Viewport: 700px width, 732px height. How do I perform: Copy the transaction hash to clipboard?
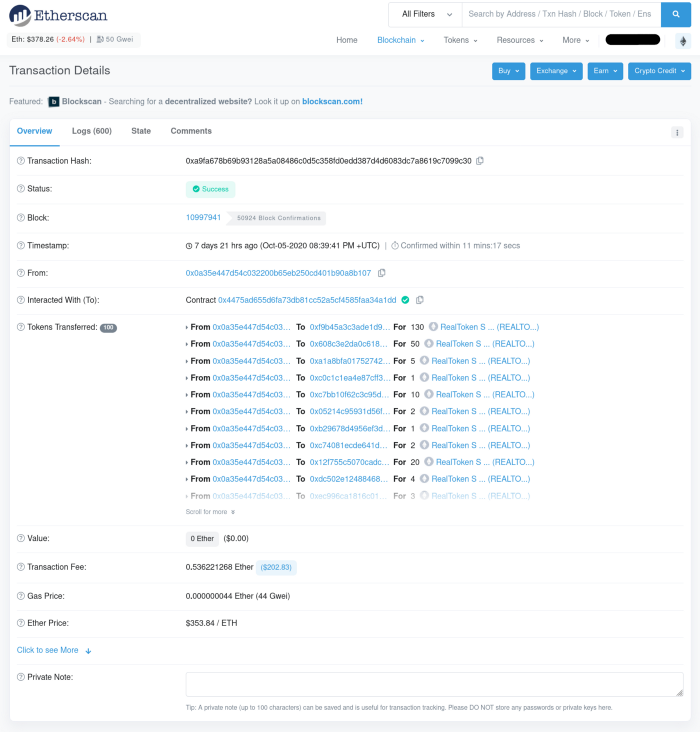(480, 161)
